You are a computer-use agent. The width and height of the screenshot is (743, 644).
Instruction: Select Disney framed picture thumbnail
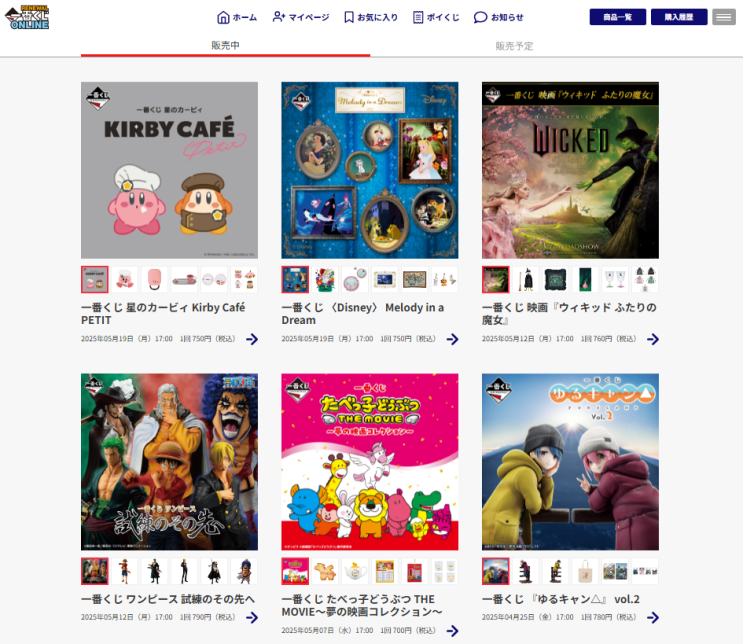coord(385,280)
